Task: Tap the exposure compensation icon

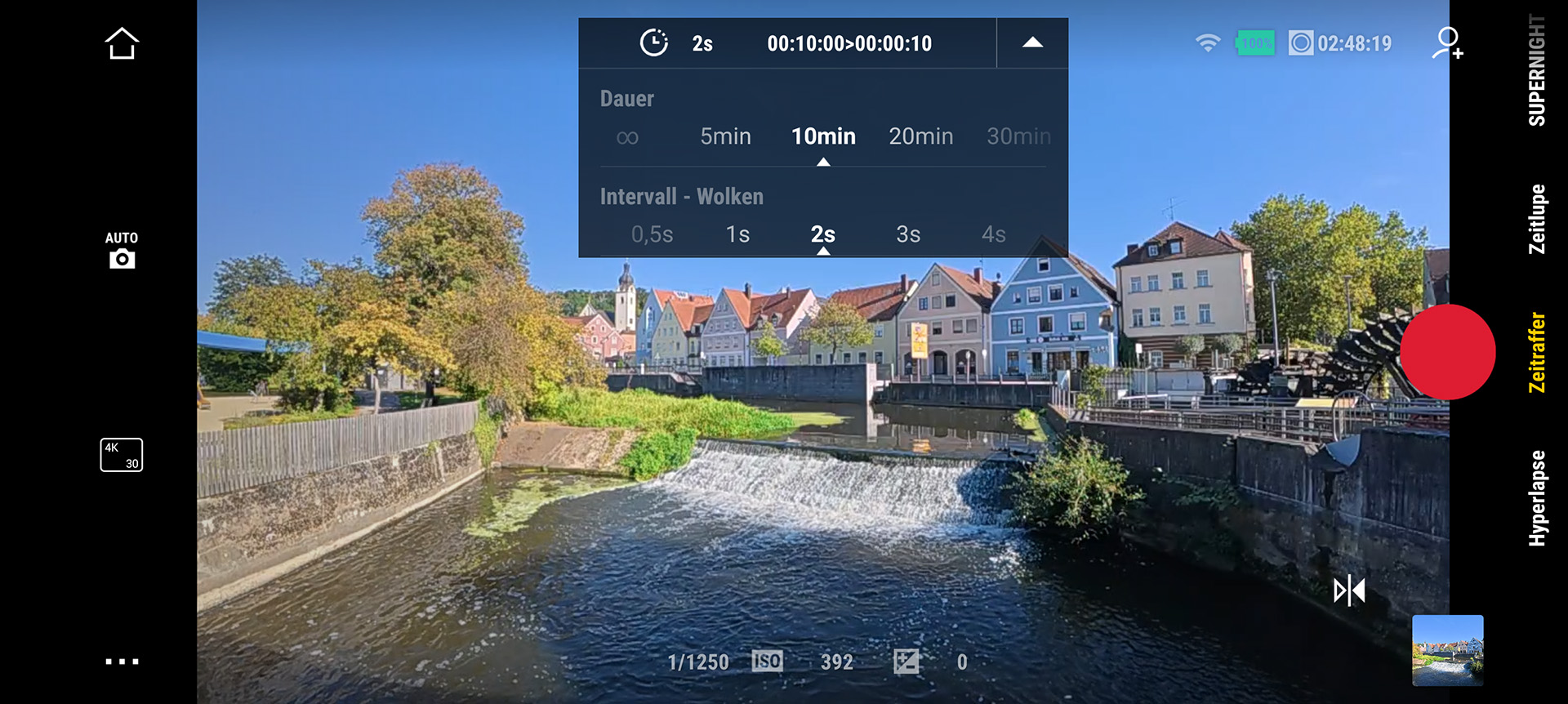Action: (906, 662)
